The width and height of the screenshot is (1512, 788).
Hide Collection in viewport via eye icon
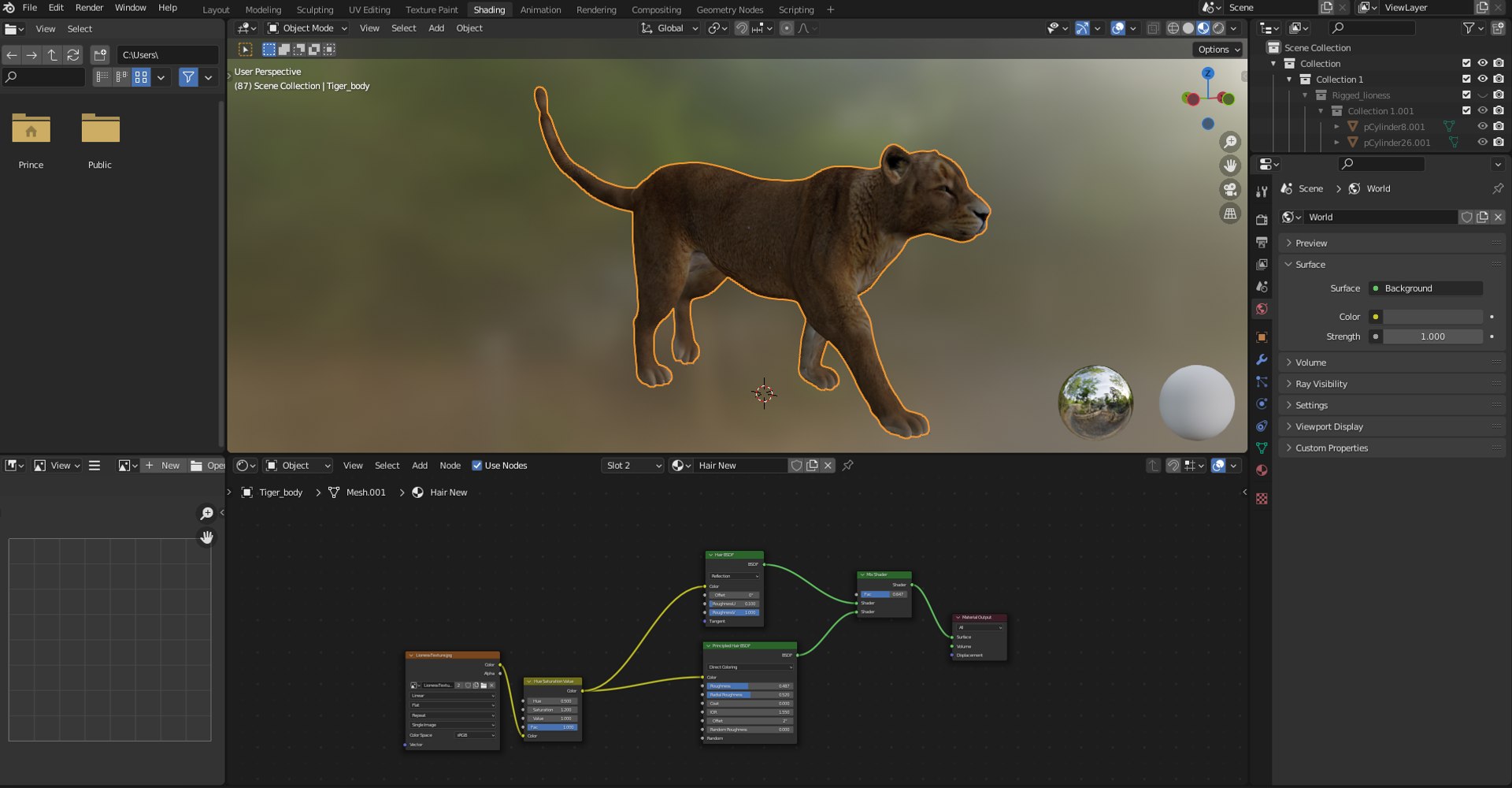point(1482,63)
